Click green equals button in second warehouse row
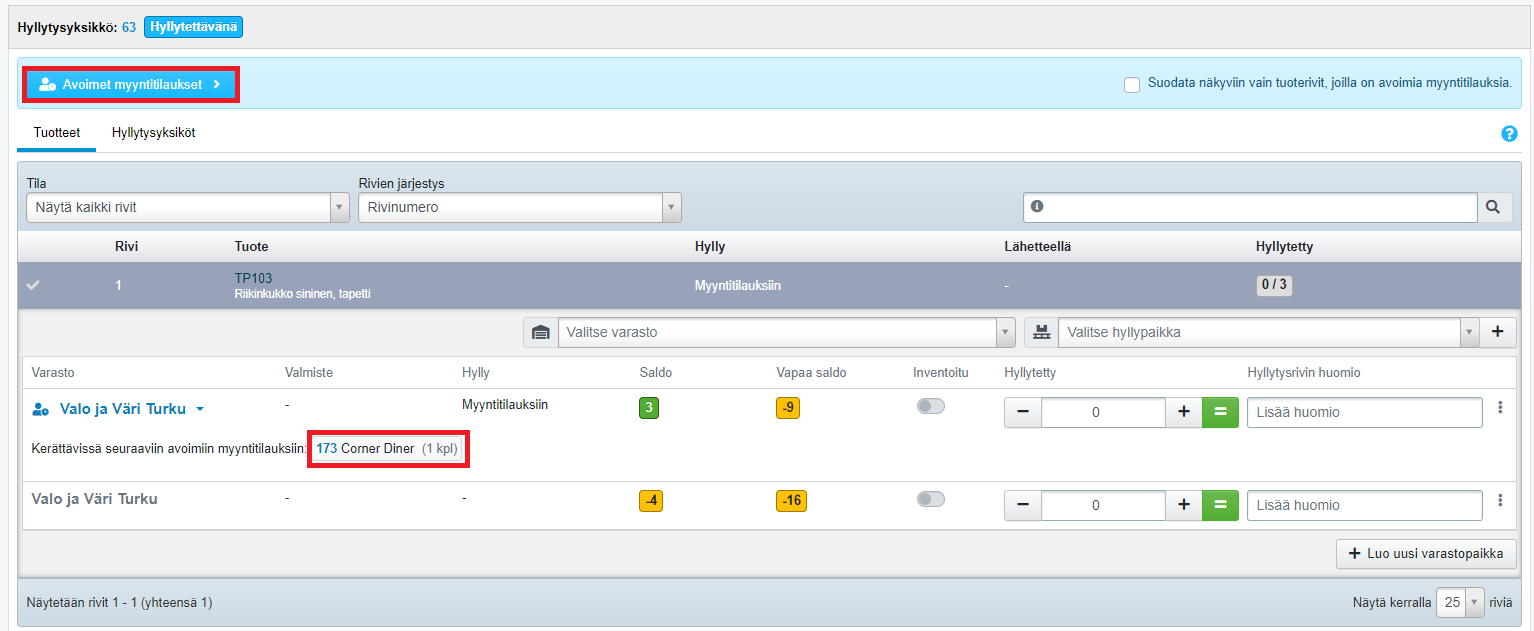The height and width of the screenshot is (631, 1534). pos(1220,505)
